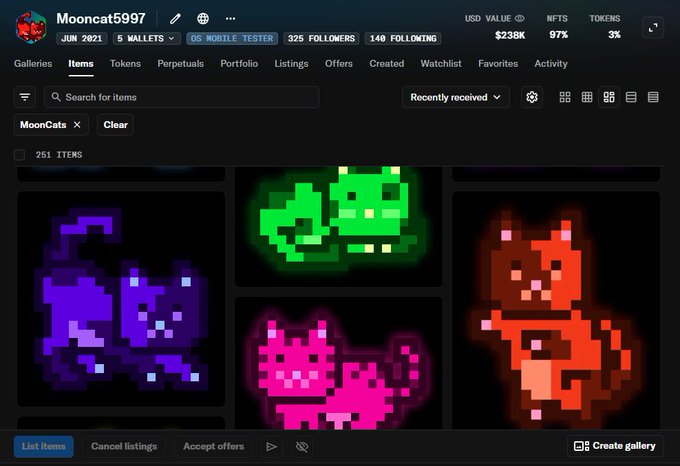
Task: Open the three-dot more options menu
Action: coord(230,19)
